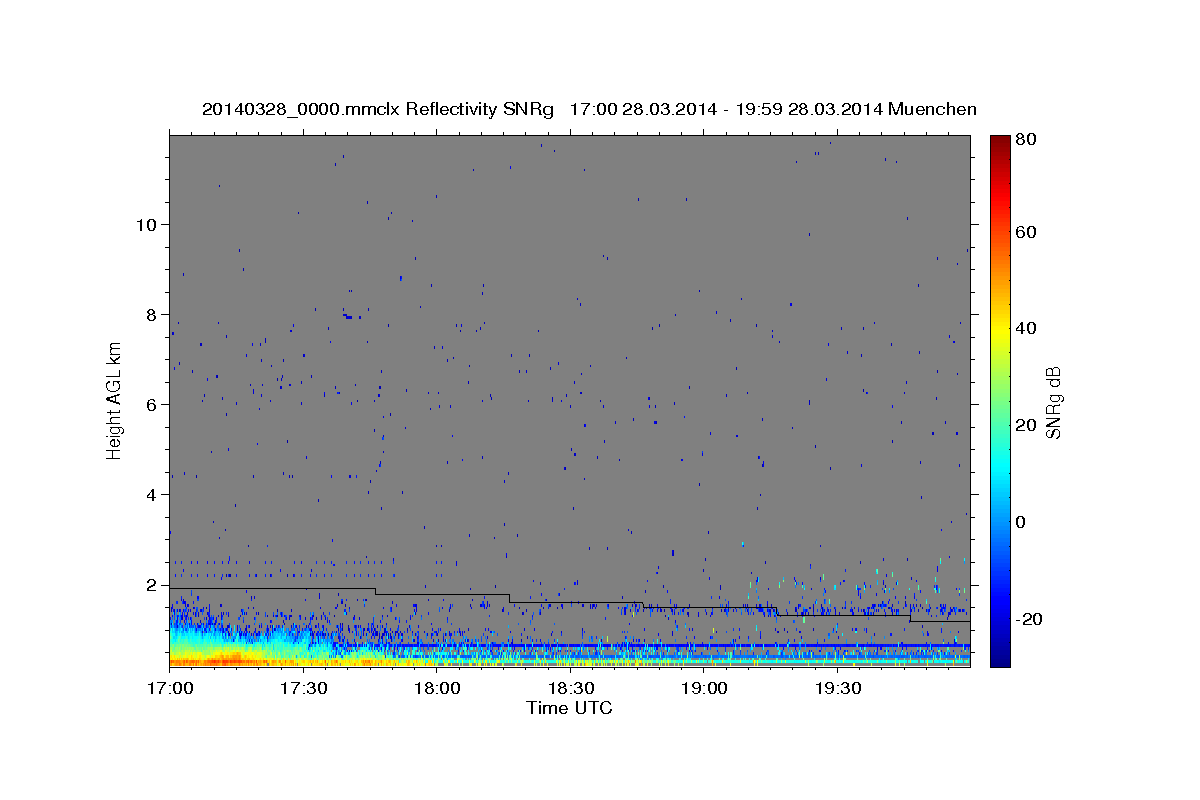1200x800 pixels.
Task: Click the colorbar value 40
Action: click(1027, 328)
